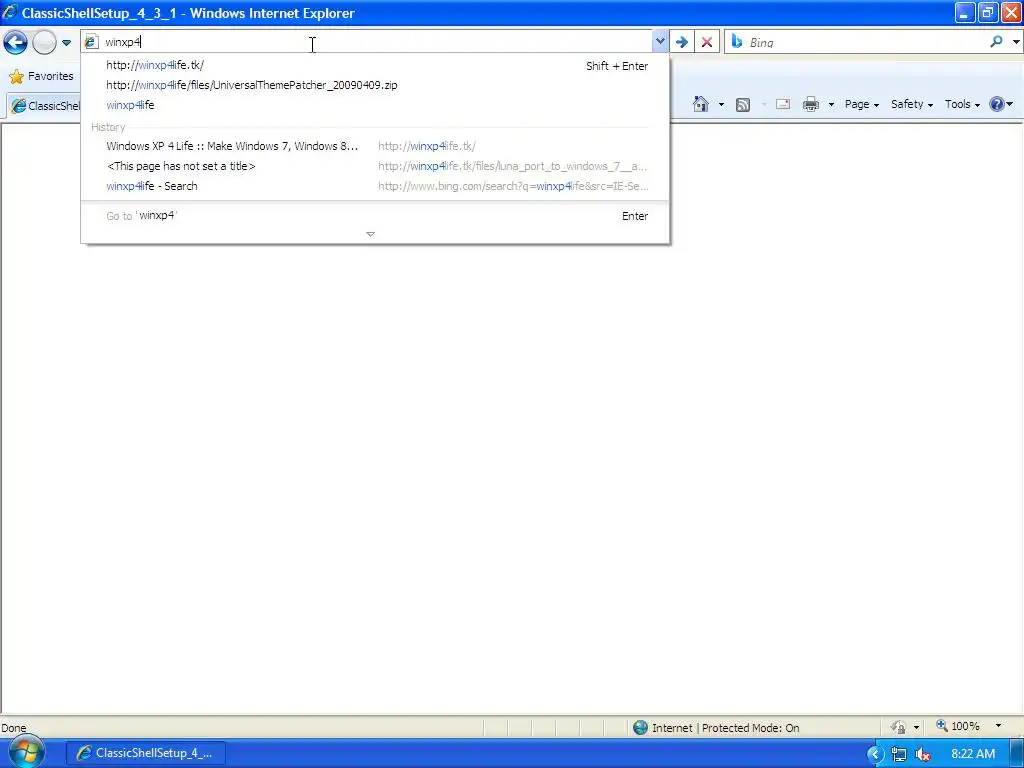Image resolution: width=1024 pixels, height=768 pixels.
Task: Open history entry This page has not set a title
Action: pos(376,166)
